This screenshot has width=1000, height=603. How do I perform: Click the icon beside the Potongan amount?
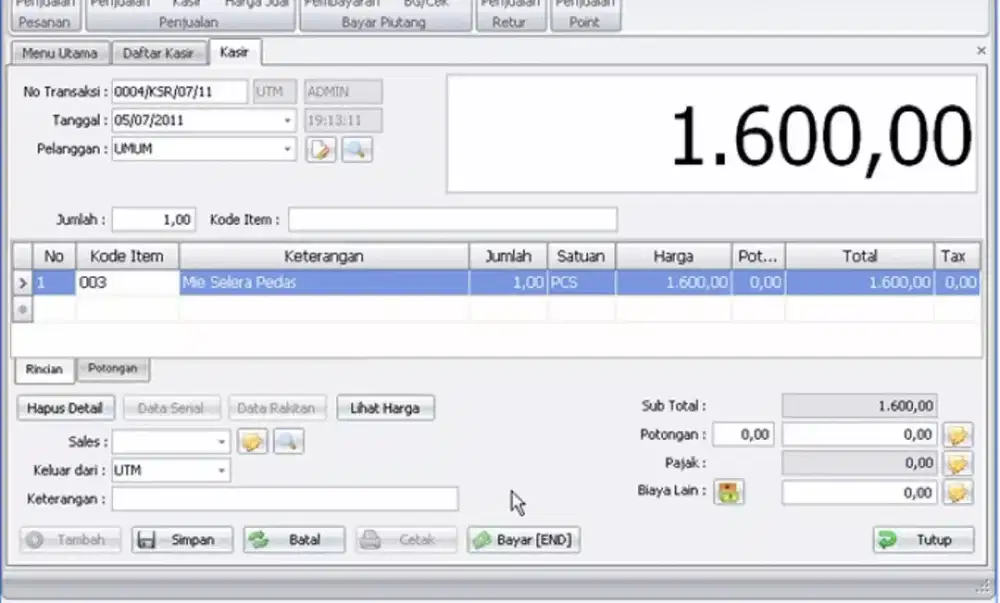(958, 435)
